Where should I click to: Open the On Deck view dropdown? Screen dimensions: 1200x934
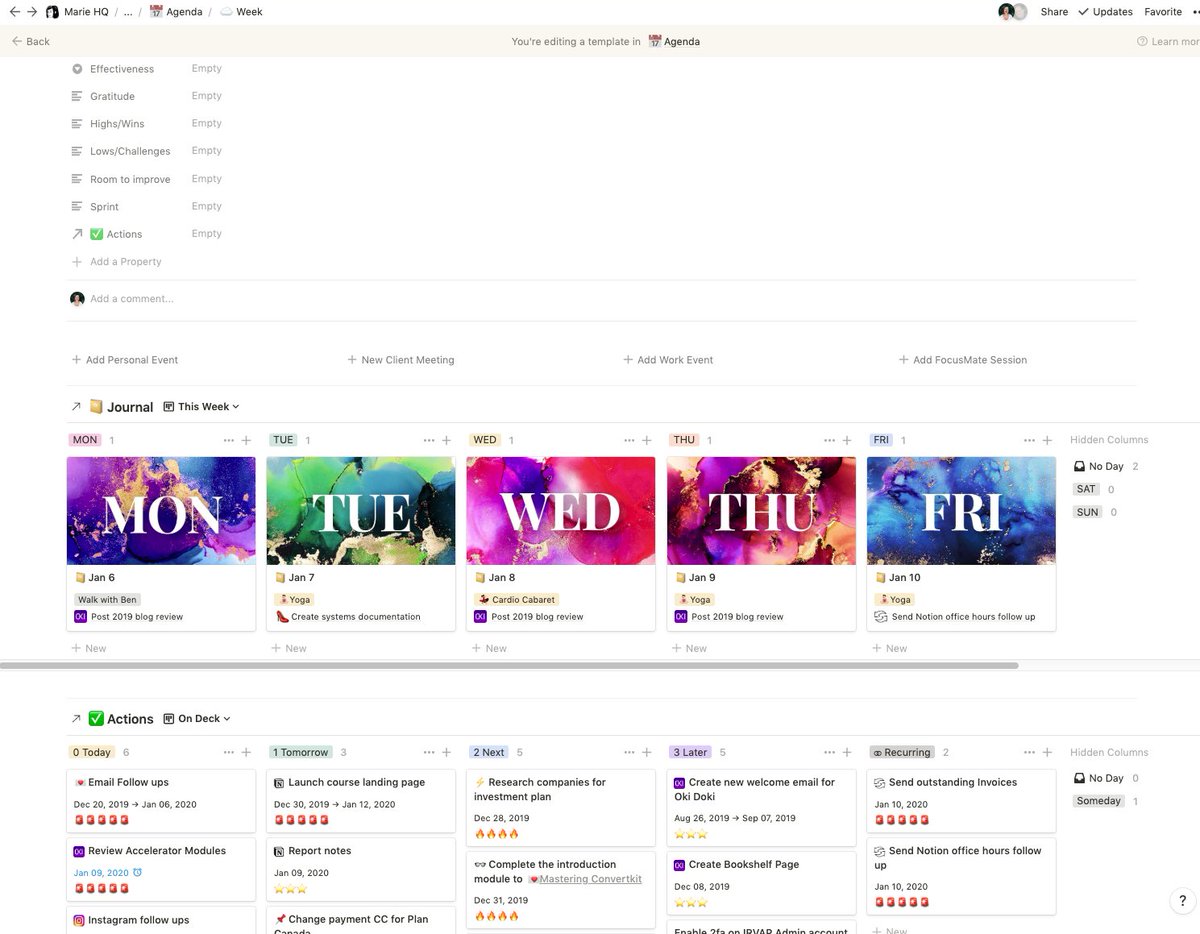pos(197,719)
